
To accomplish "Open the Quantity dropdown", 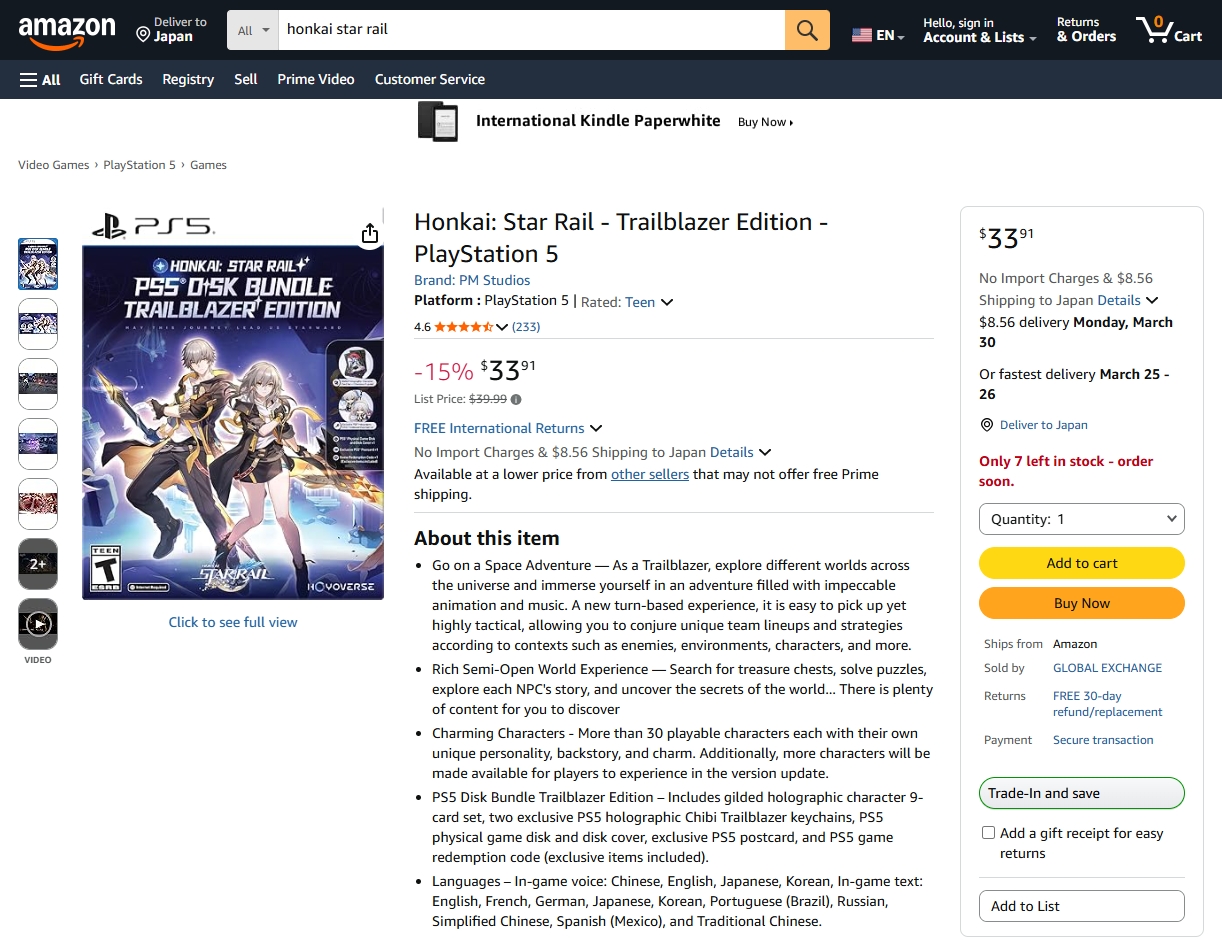I will coord(1081,519).
